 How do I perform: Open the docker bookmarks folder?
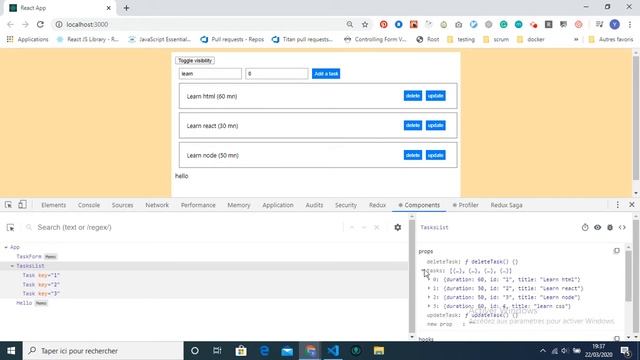531,40
